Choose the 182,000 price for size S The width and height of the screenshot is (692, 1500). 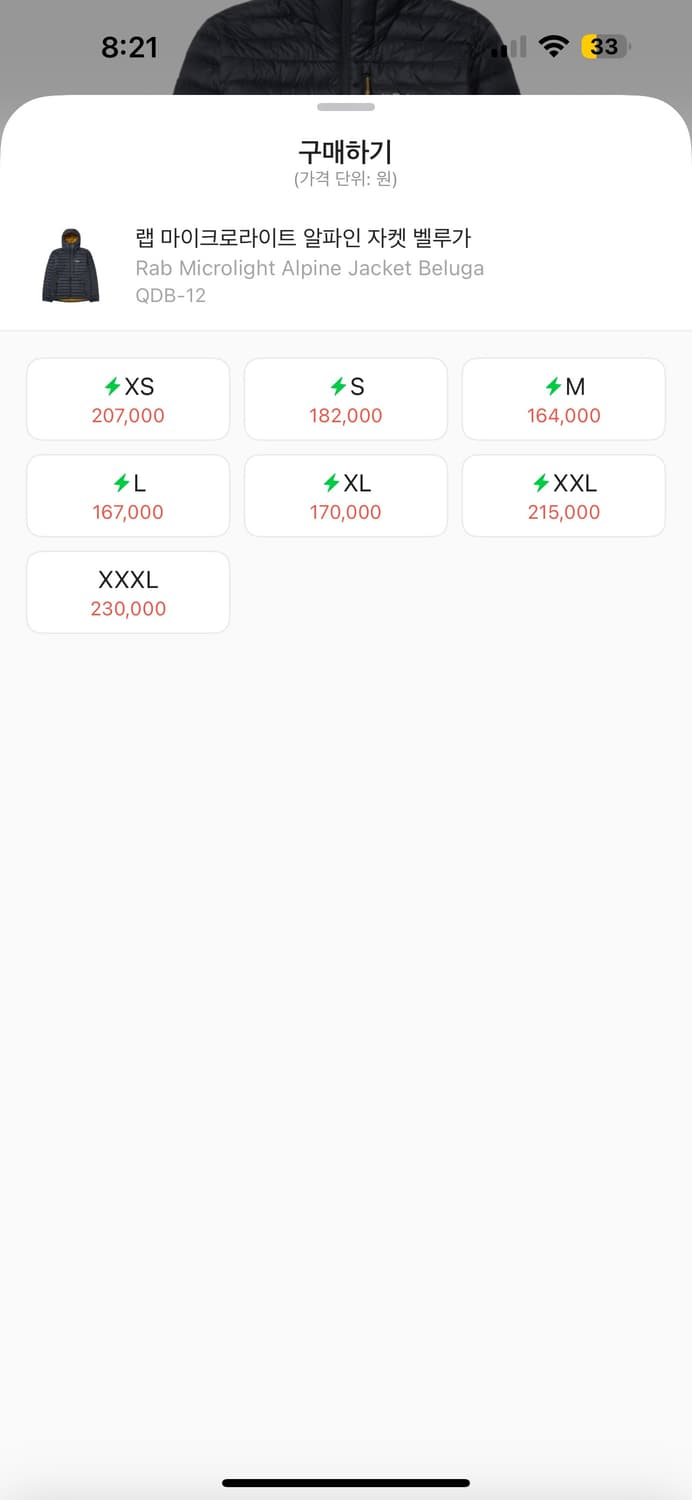tap(346, 416)
